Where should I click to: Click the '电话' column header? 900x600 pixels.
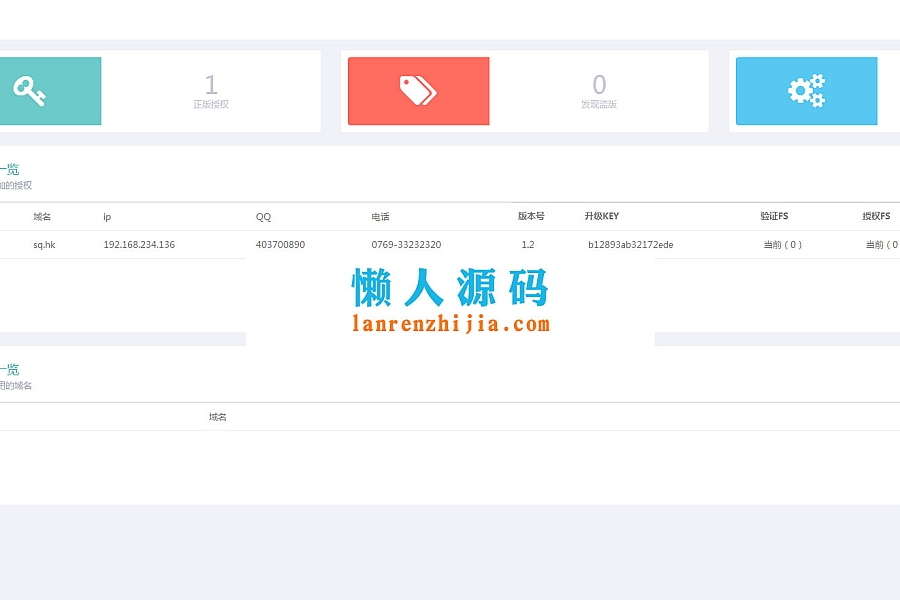381,216
